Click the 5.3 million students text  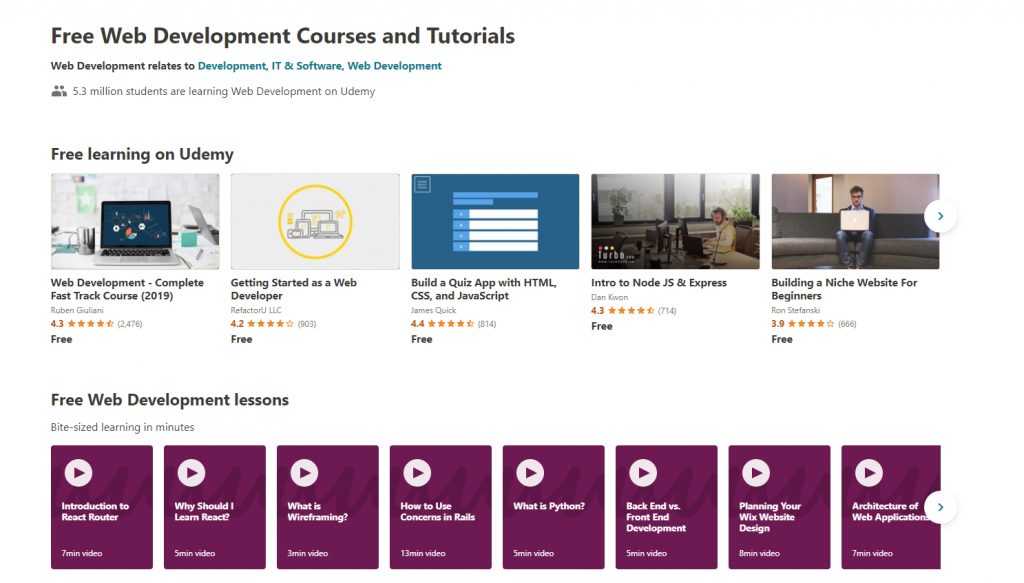pyautogui.click(x=224, y=91)
